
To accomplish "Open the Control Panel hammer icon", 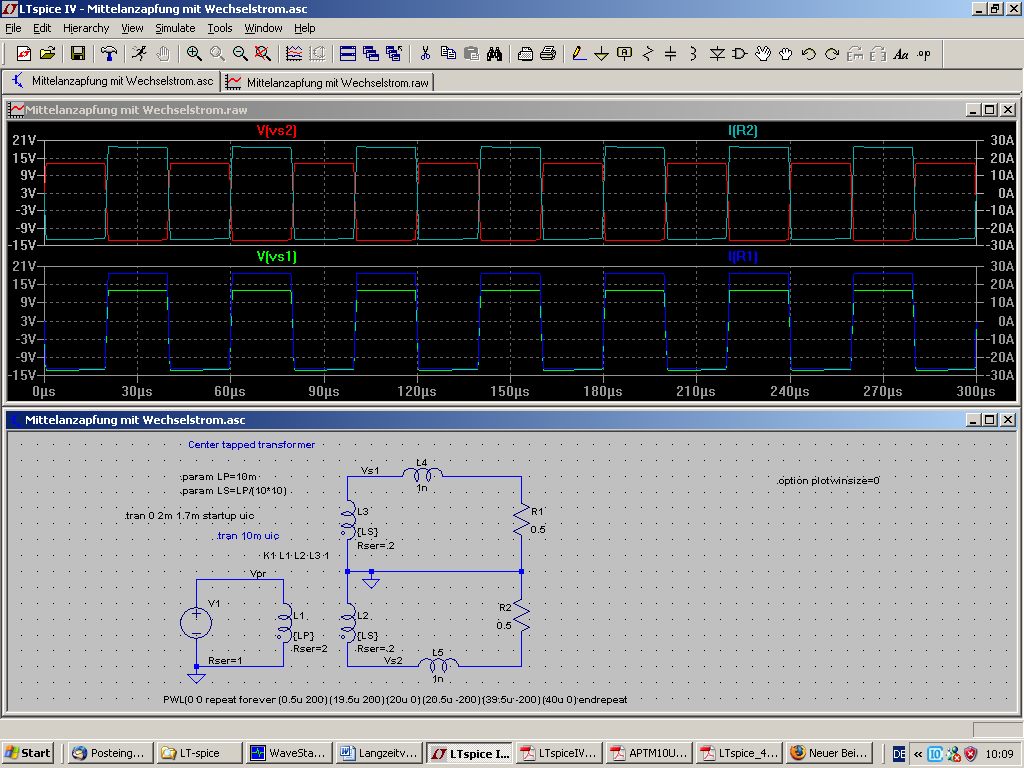I will 108,54.
